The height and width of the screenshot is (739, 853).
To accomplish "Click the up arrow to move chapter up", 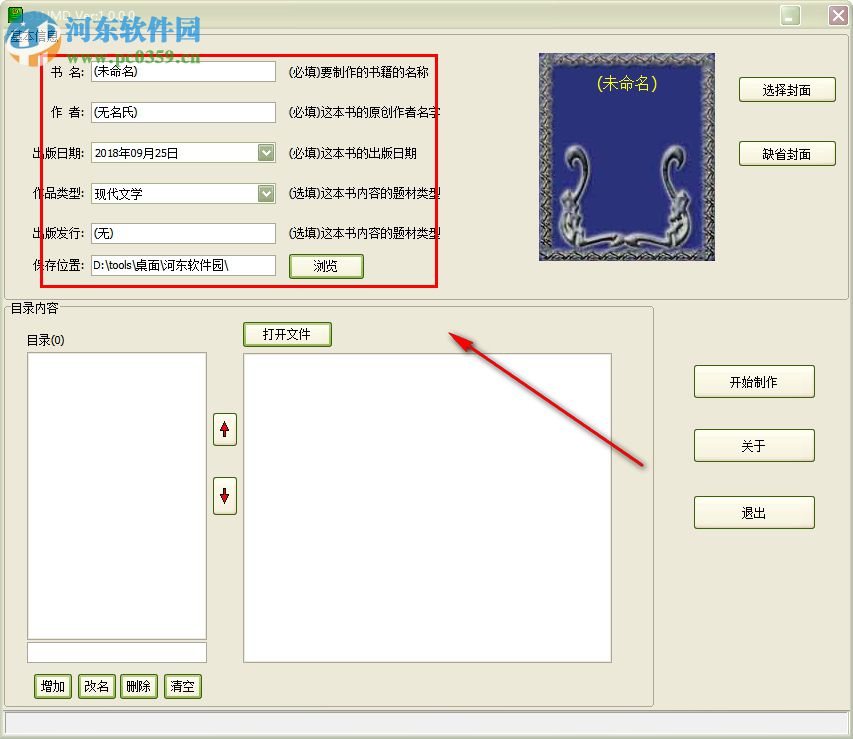I will click(x=224, y=429).
